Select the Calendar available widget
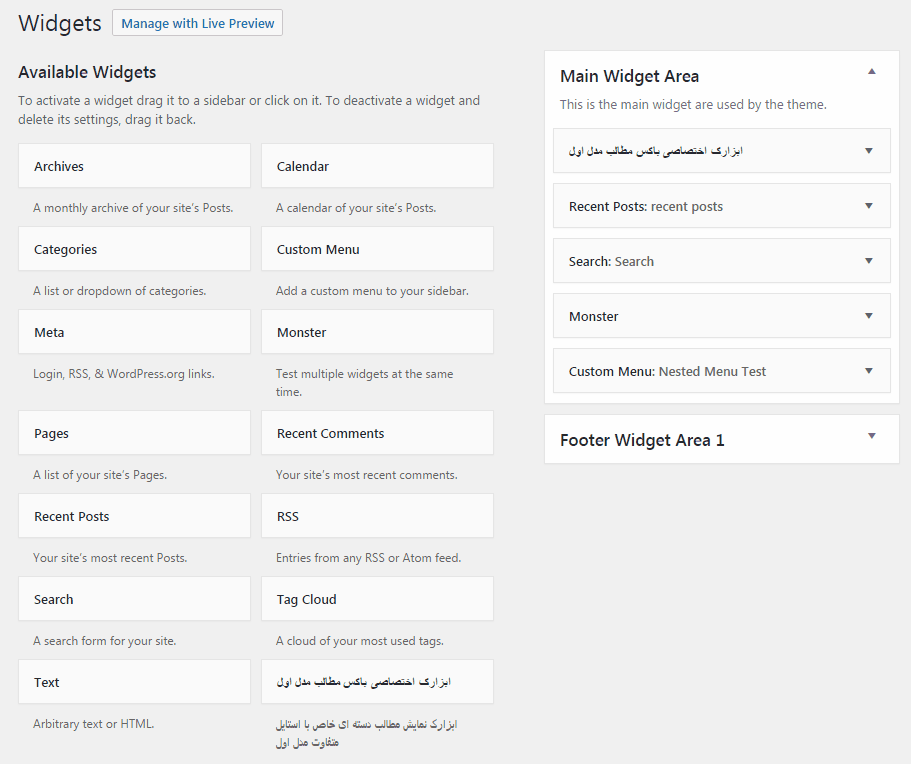 (377, 166)
